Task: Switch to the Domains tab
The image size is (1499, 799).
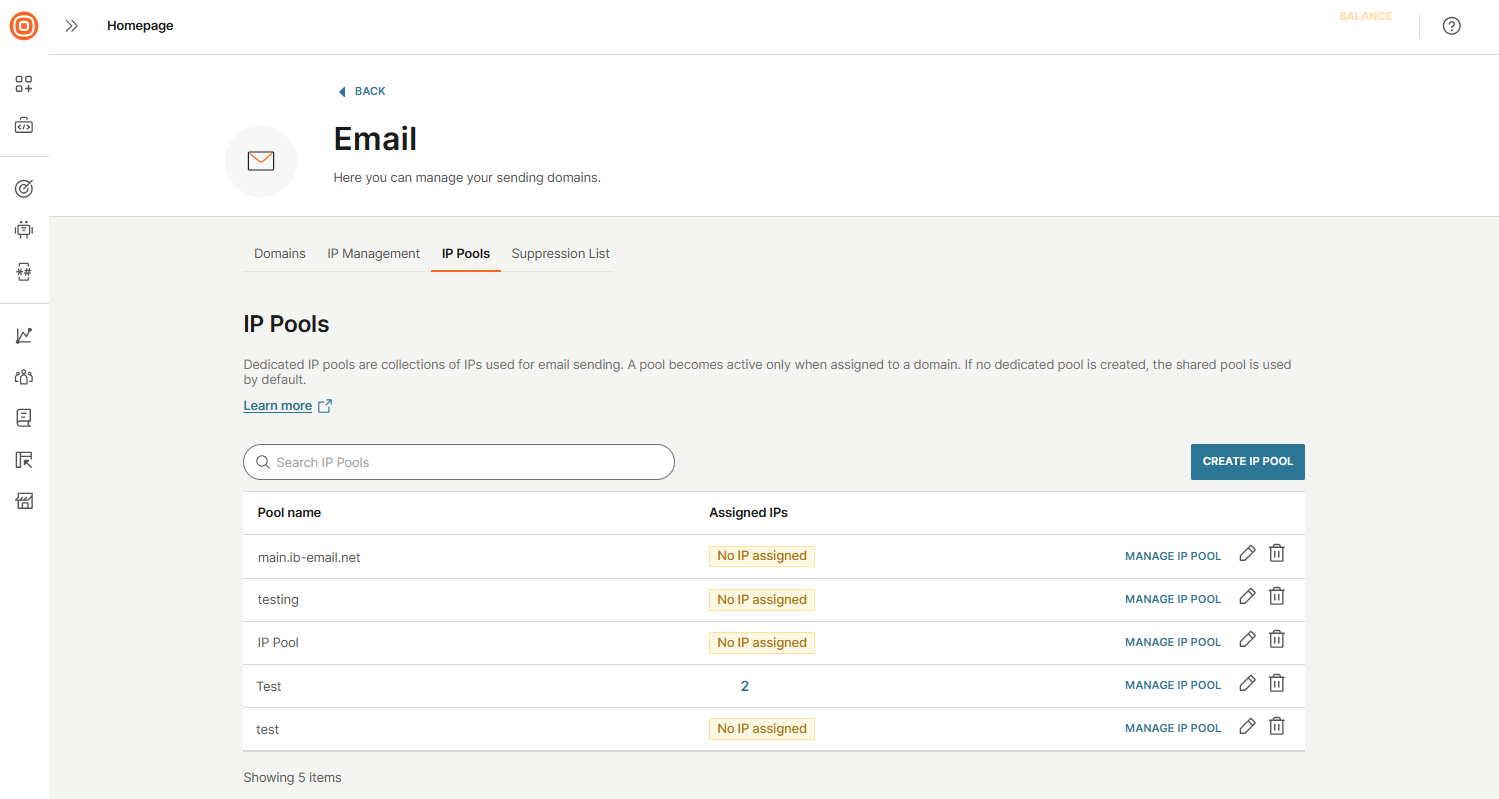Action: [279, 253]
